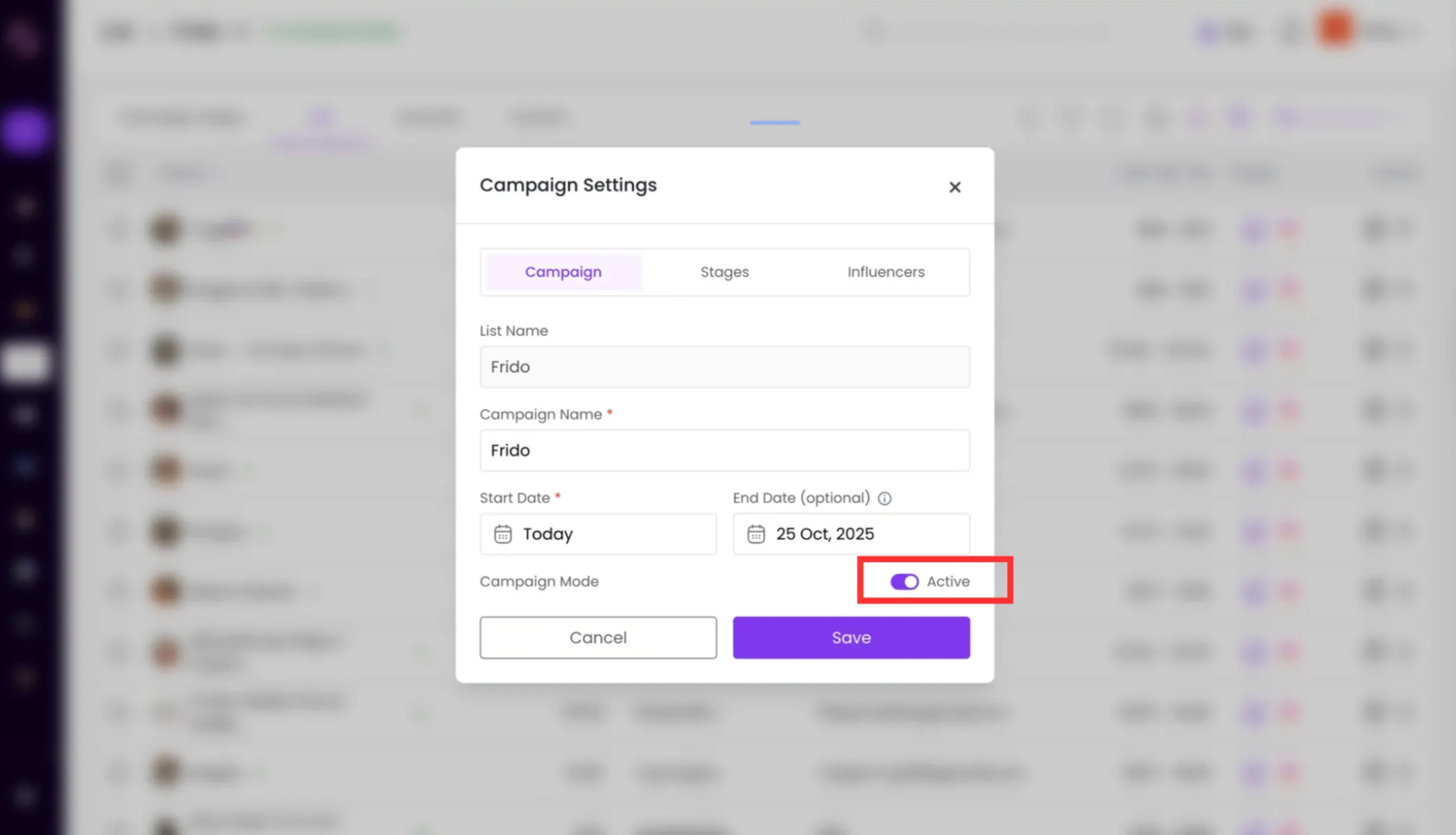Click the first row influencer avatar
The image size is (1456, 835).
coord(165,229)
